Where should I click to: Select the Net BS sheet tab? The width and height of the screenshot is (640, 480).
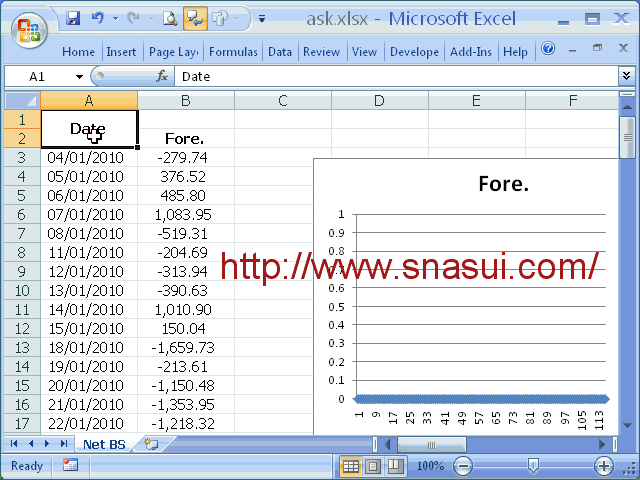click(x=104, y=444)
